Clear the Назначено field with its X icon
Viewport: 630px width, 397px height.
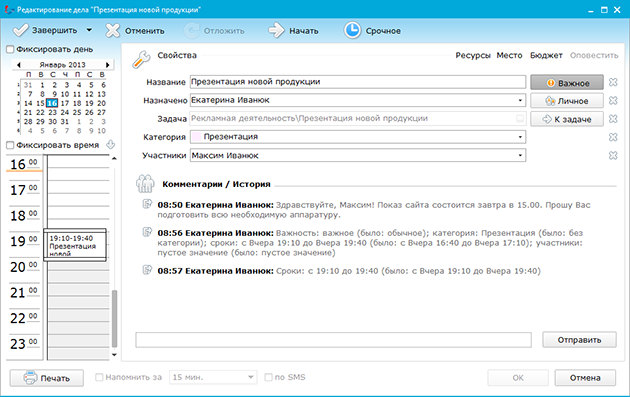click(613, 100)
